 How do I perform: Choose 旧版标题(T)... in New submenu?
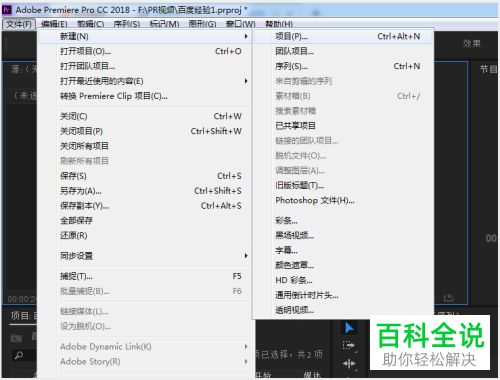(343, 185)
